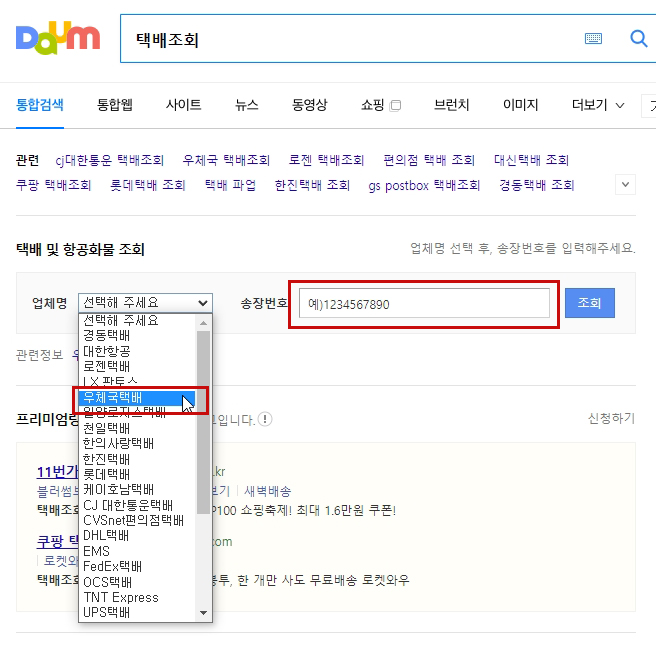The image size is (656, 656).
Task: Open related search 한진택배 조회
Action: point(312,185)
